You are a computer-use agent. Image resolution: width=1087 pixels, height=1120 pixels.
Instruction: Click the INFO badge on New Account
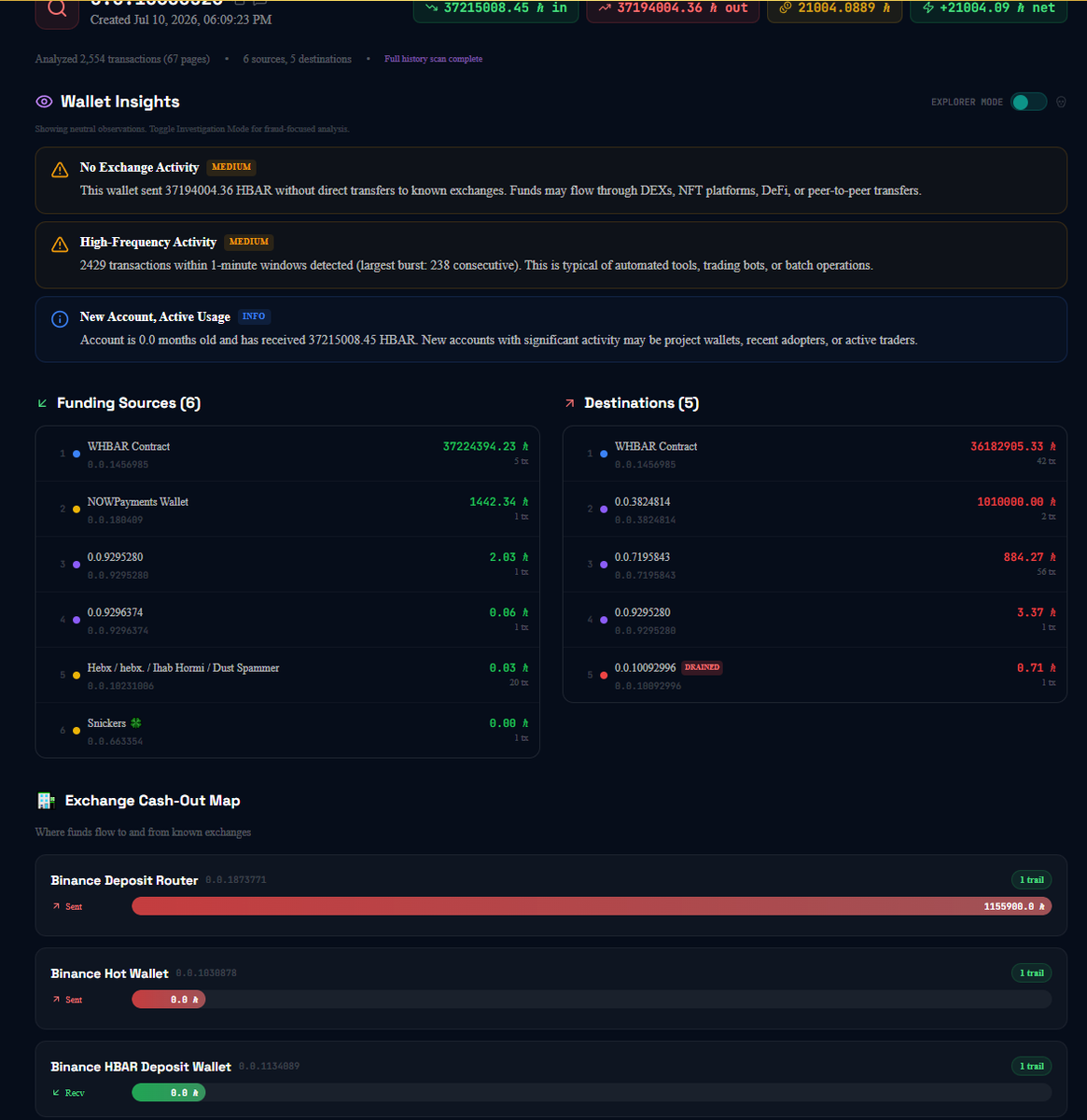[x=254, y=316]
